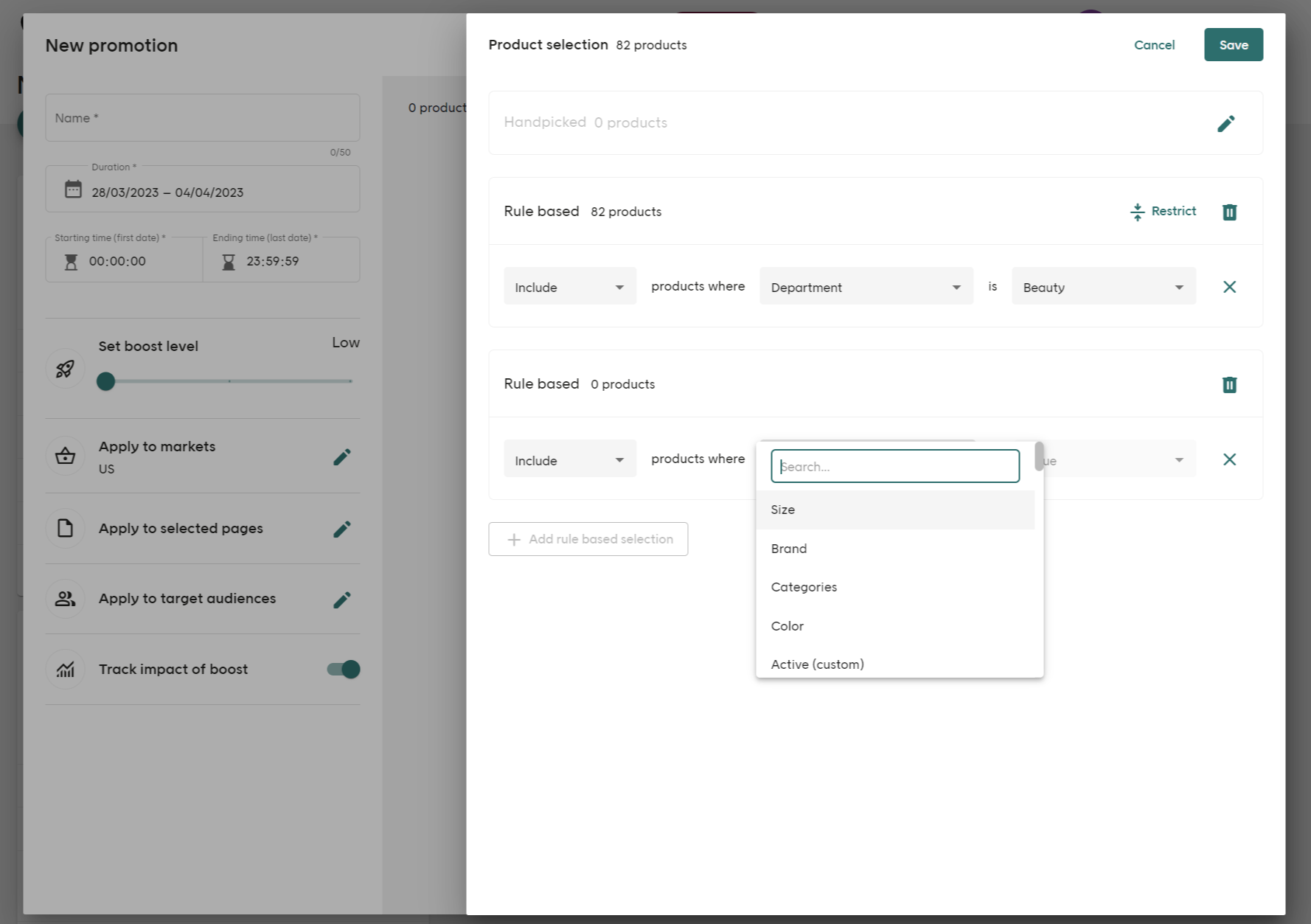Open the Department attribute dropdown
The image size is (1311, 924).
(x=866, y=286)
